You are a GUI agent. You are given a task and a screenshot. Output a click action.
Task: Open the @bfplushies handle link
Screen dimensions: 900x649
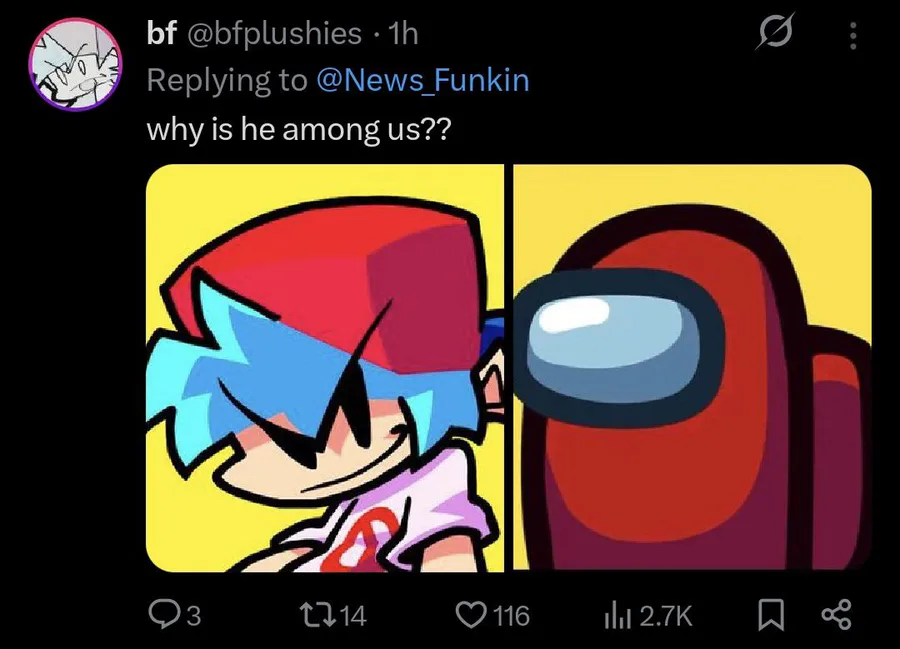tap(271, 34)
